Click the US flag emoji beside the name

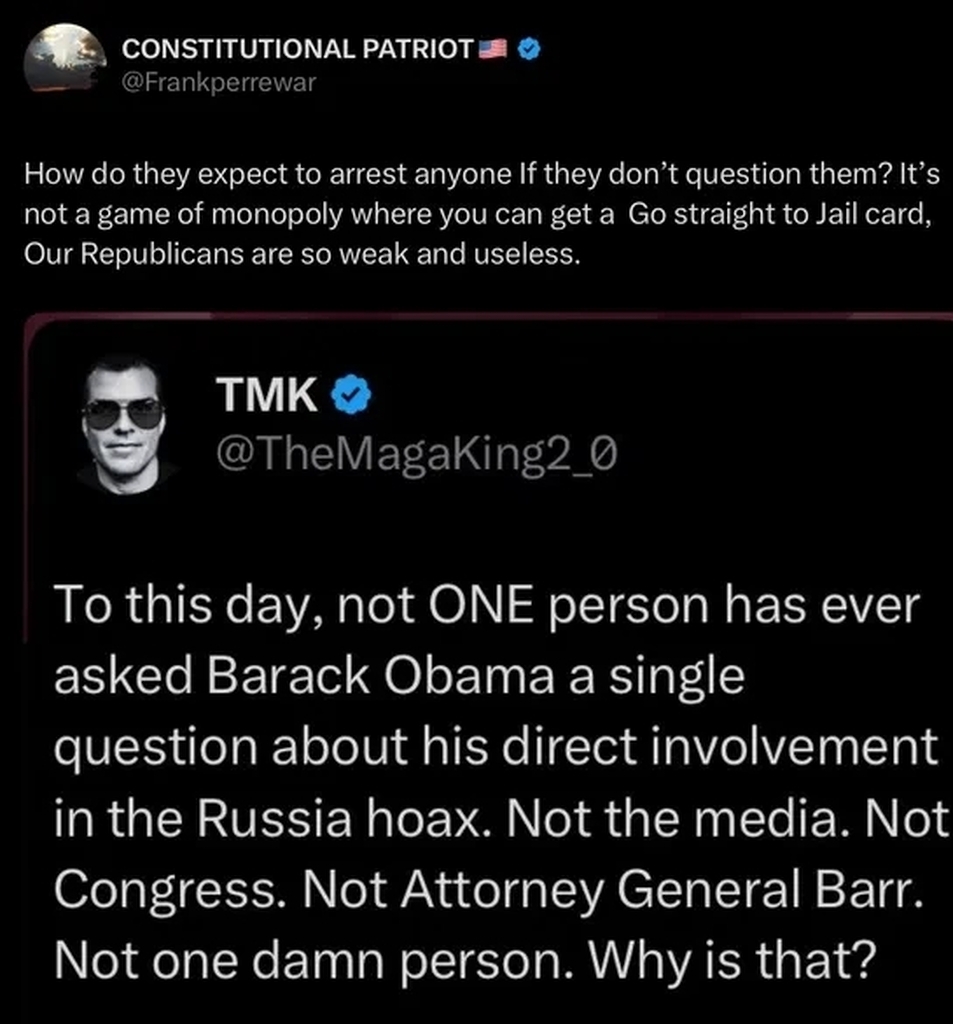(495, 50)
